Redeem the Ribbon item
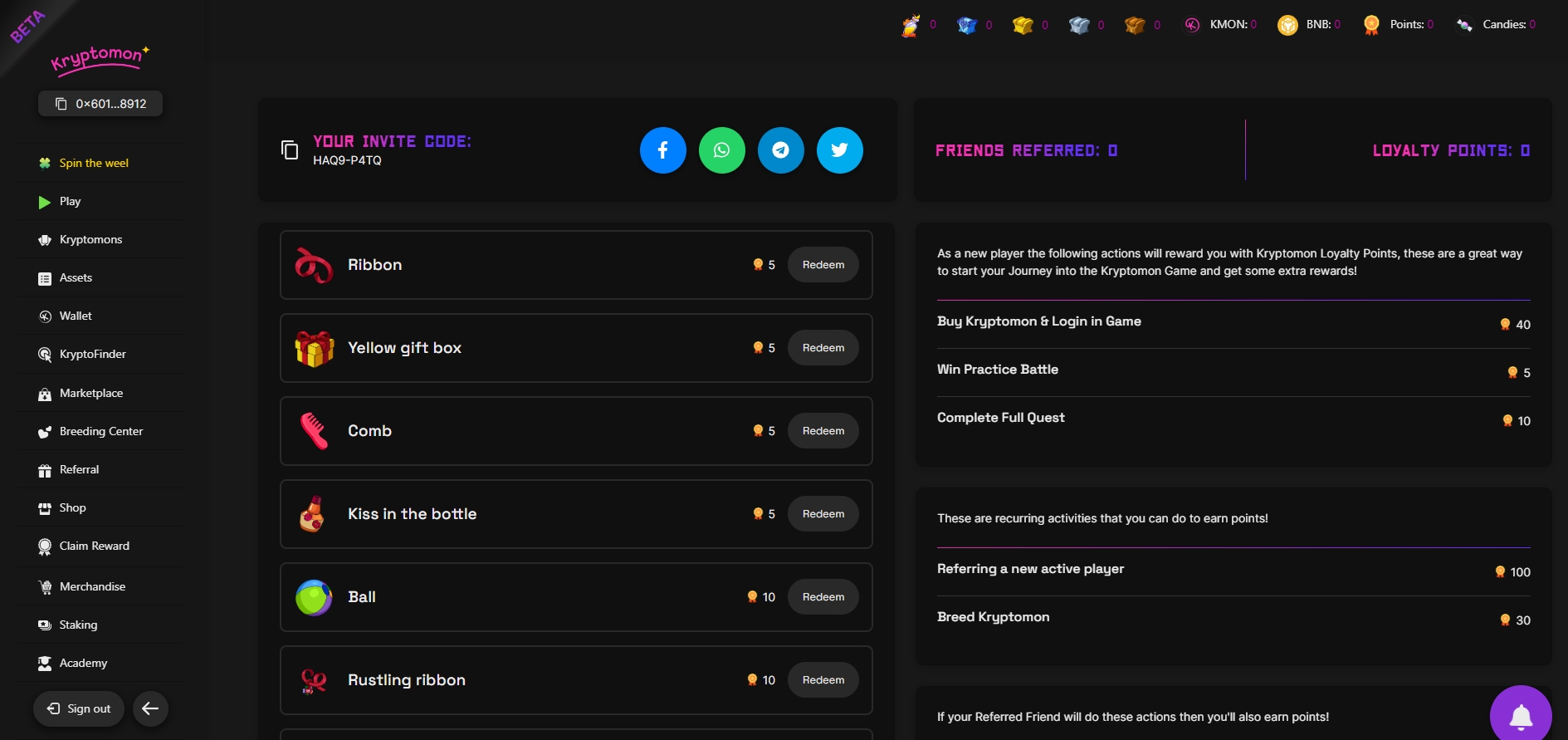Viewport: 1568px width, 740px height. (823, 265)
